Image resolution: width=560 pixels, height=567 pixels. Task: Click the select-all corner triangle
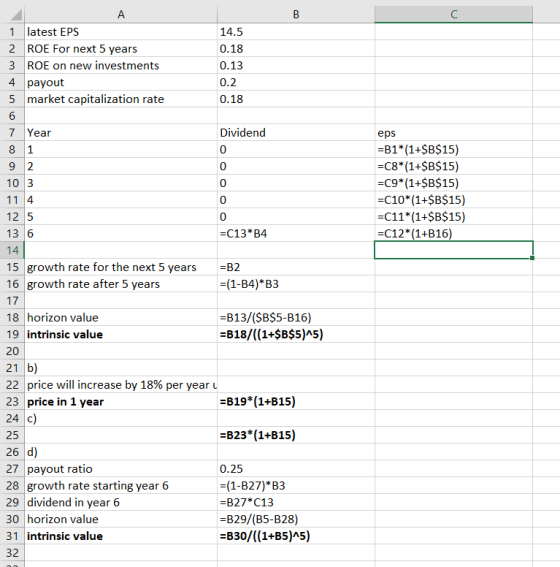pyautogui.click(x=16, y=15)
